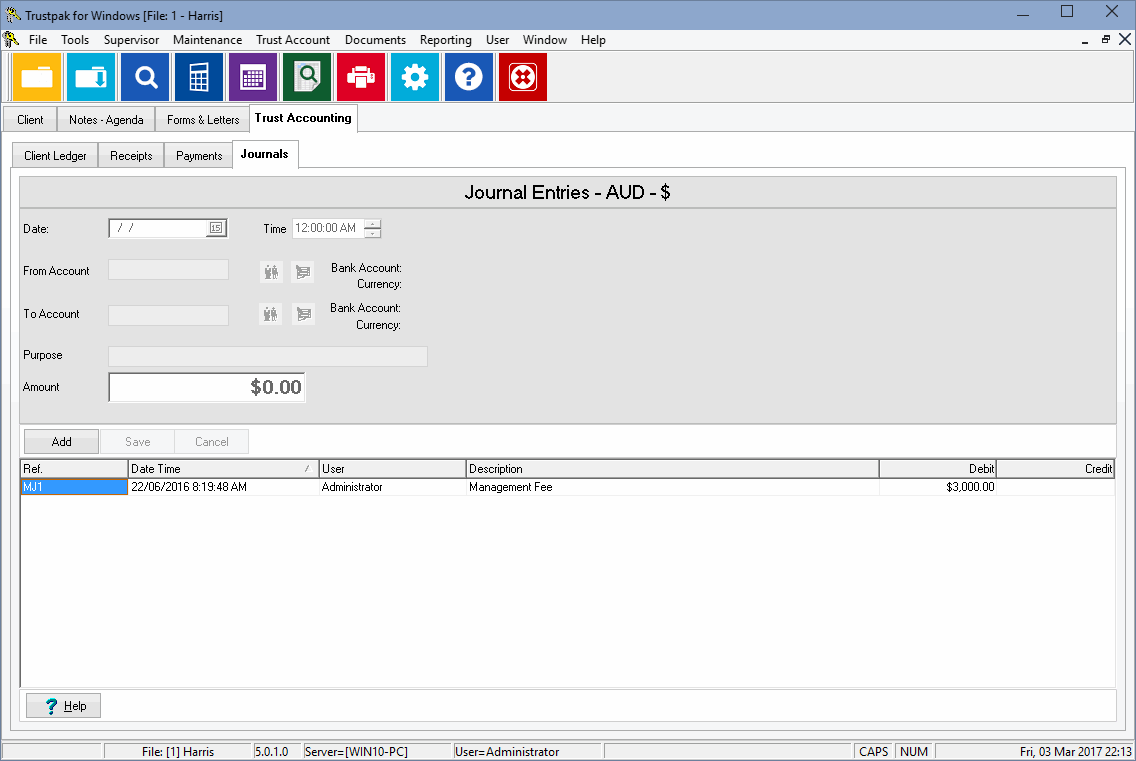The height and width of the screenshot is (761, 1136).
Task: Select the Journals subtab
Action: point(264,154)
